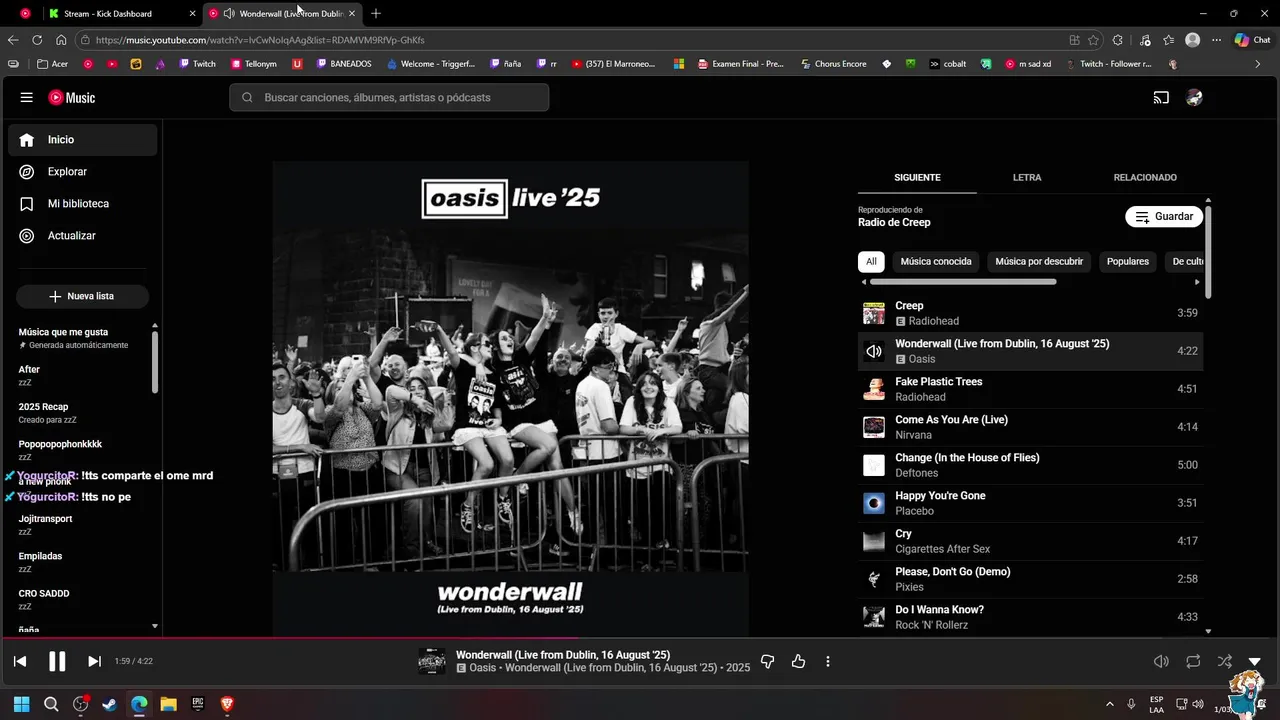Screen dimensions: 1280x720
Task: Open Mi biblioteca in the sidebar
Action: 83,204
